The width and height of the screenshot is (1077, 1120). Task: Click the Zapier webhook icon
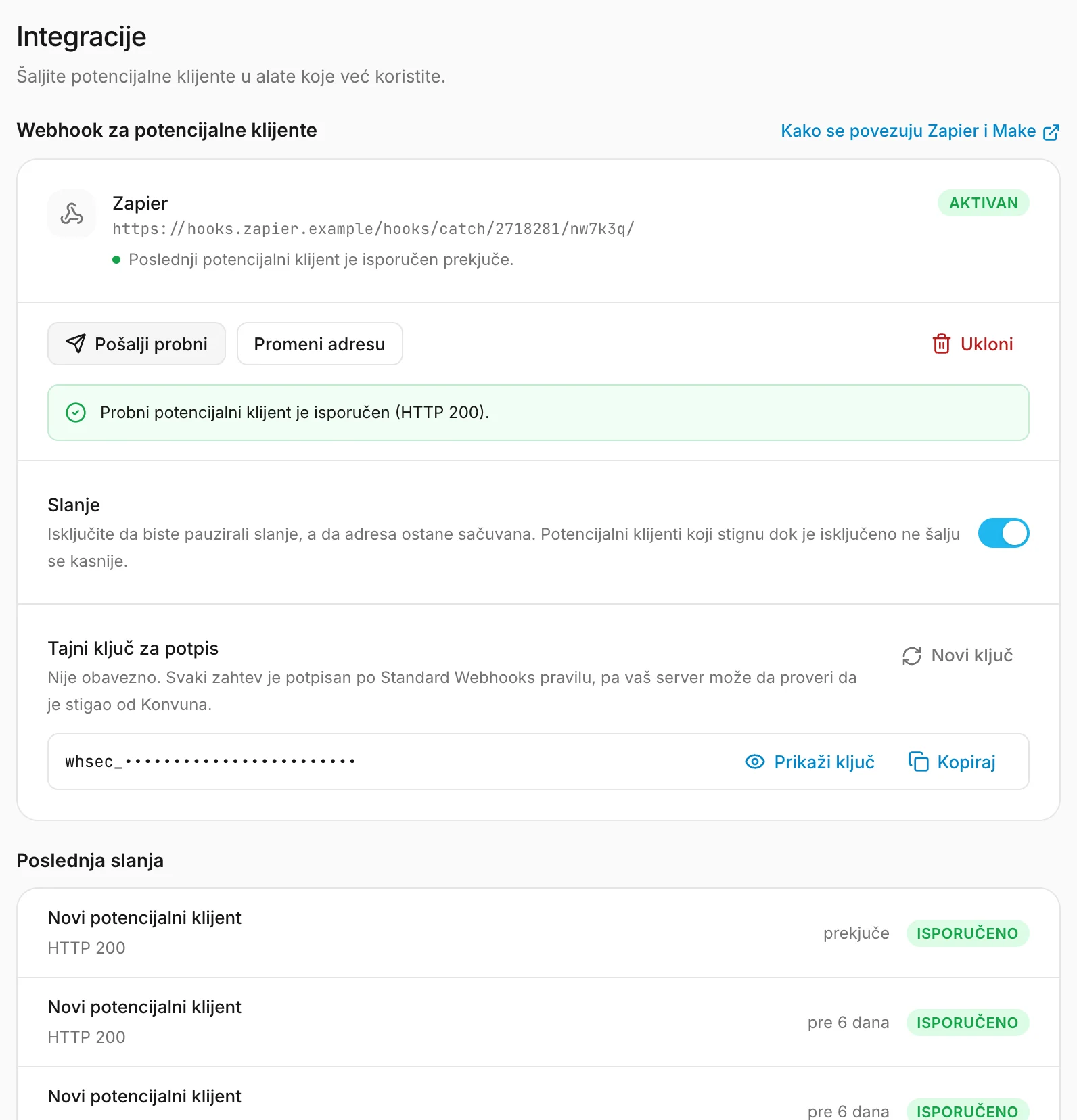coord(72,214)
